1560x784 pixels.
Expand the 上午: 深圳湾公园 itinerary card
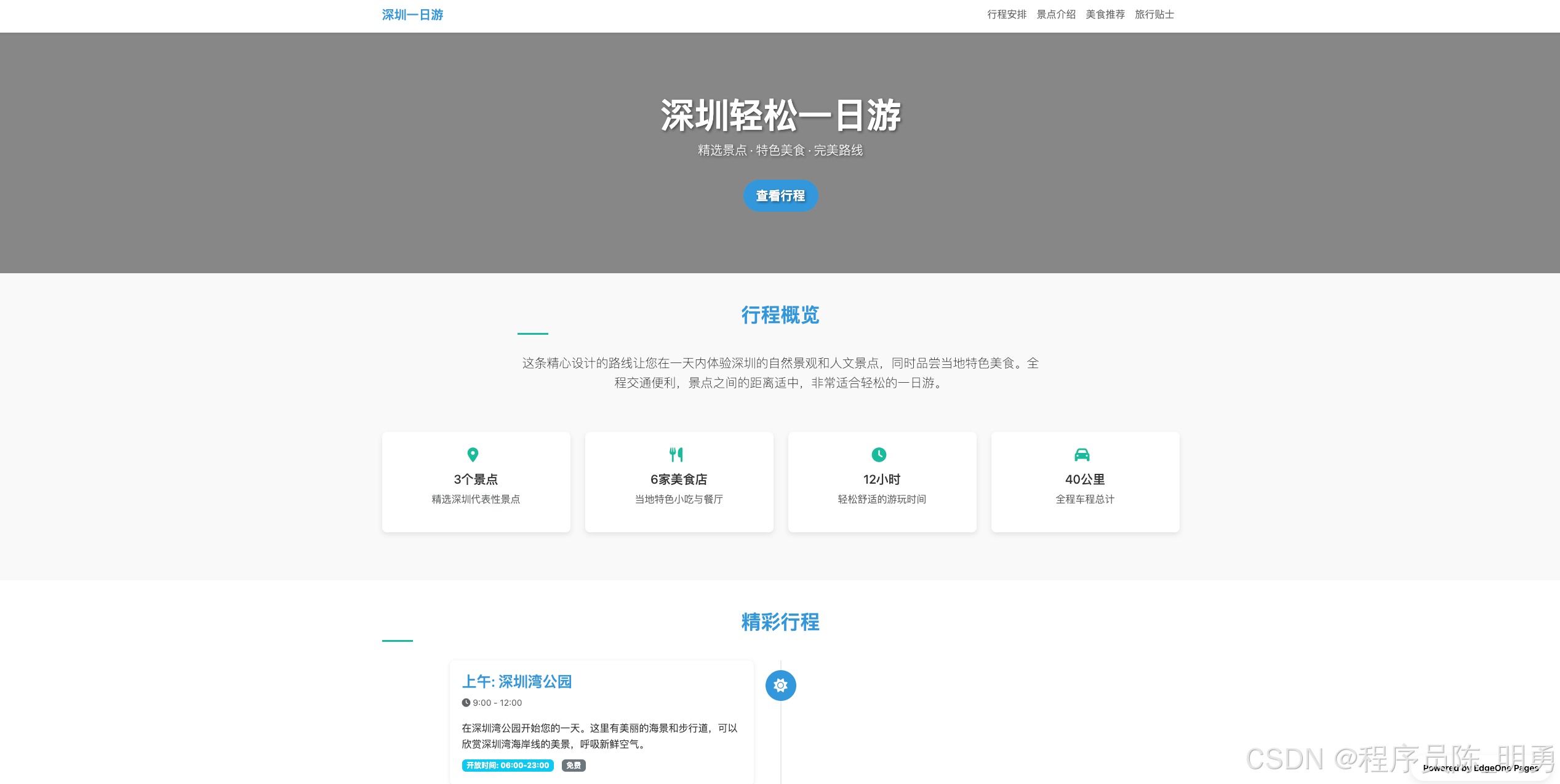517,682
